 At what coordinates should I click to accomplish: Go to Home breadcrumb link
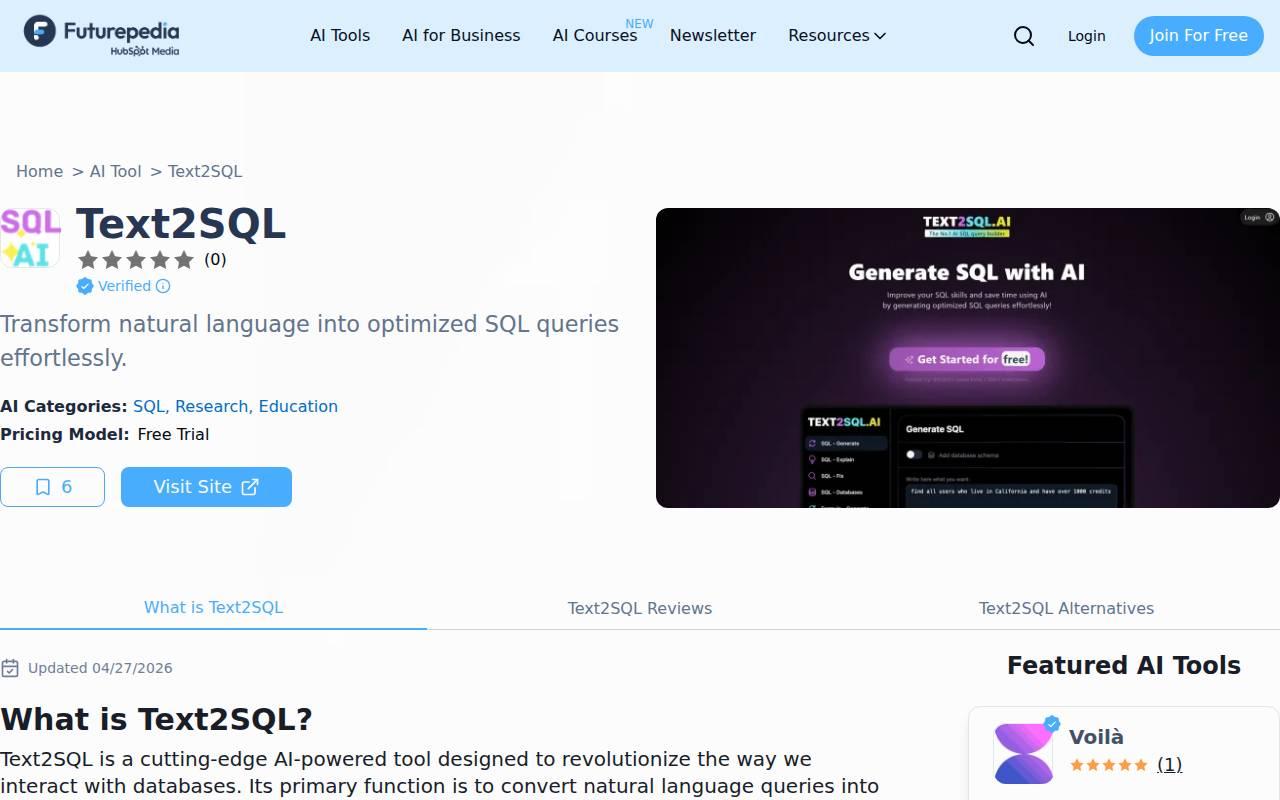(39, 171)
